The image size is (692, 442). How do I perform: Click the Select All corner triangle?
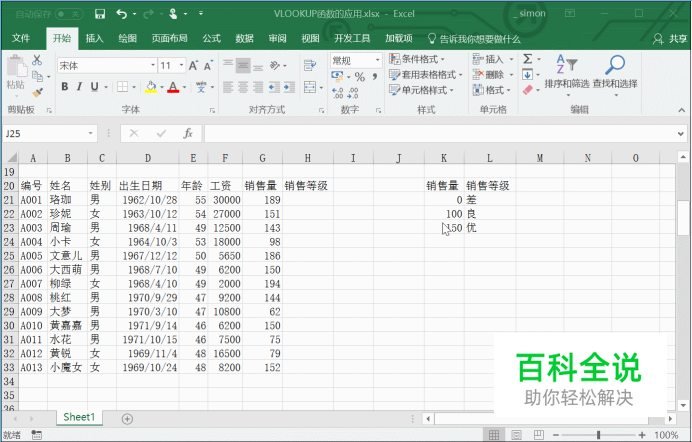click(x=11, y=157)
